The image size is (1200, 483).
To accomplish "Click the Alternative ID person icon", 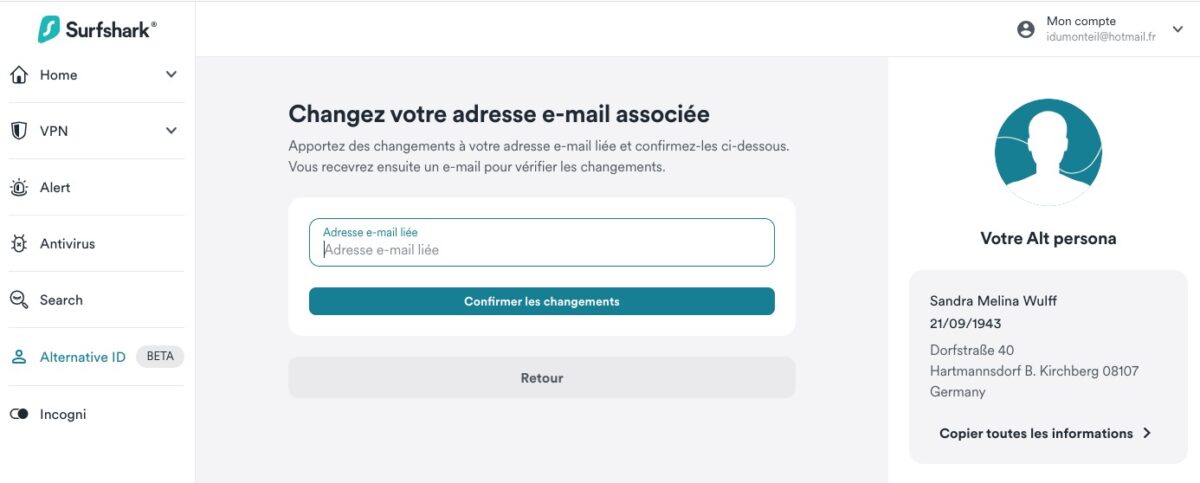I will click(x=18, y=357).
